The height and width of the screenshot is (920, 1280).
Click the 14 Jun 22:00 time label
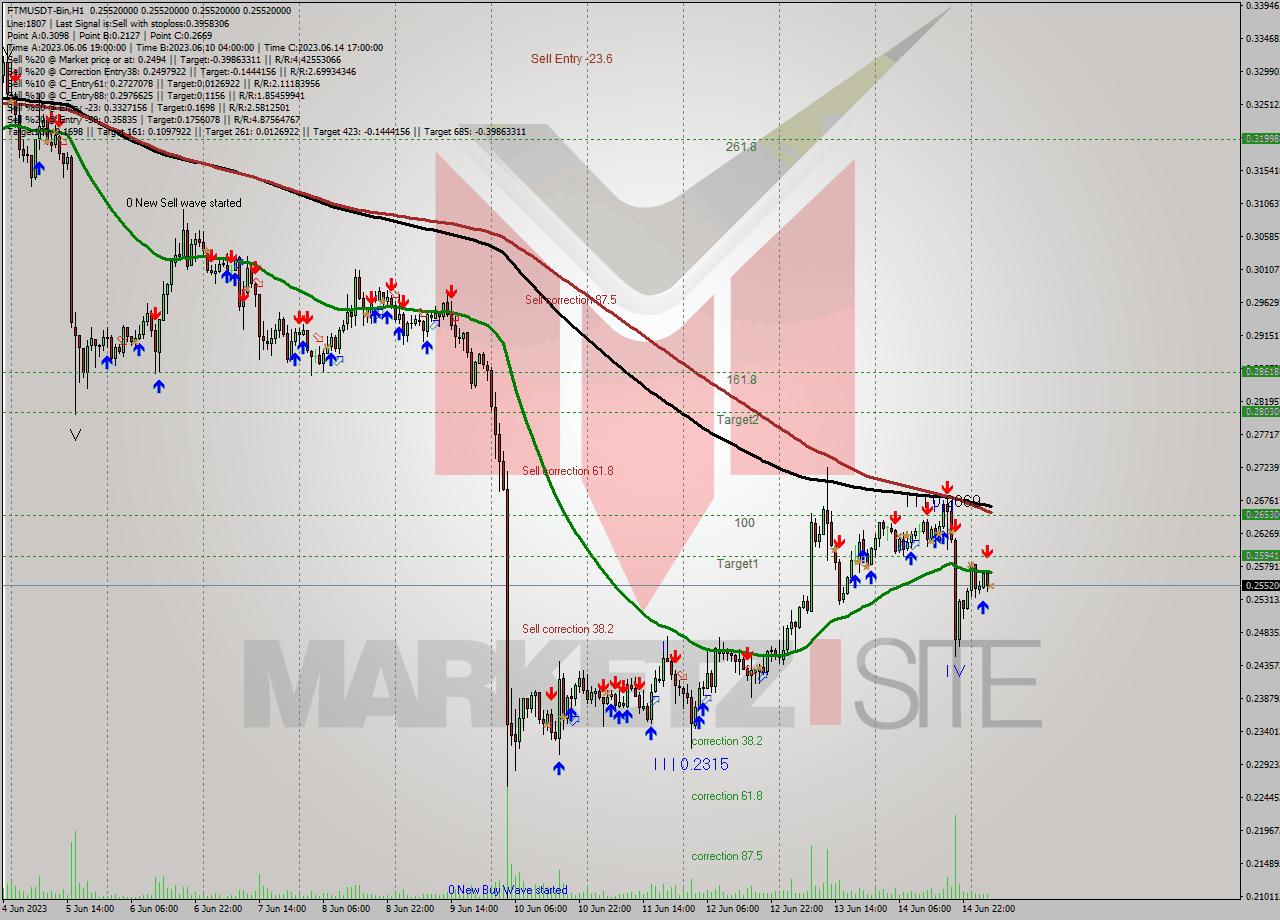coord(987,909)
